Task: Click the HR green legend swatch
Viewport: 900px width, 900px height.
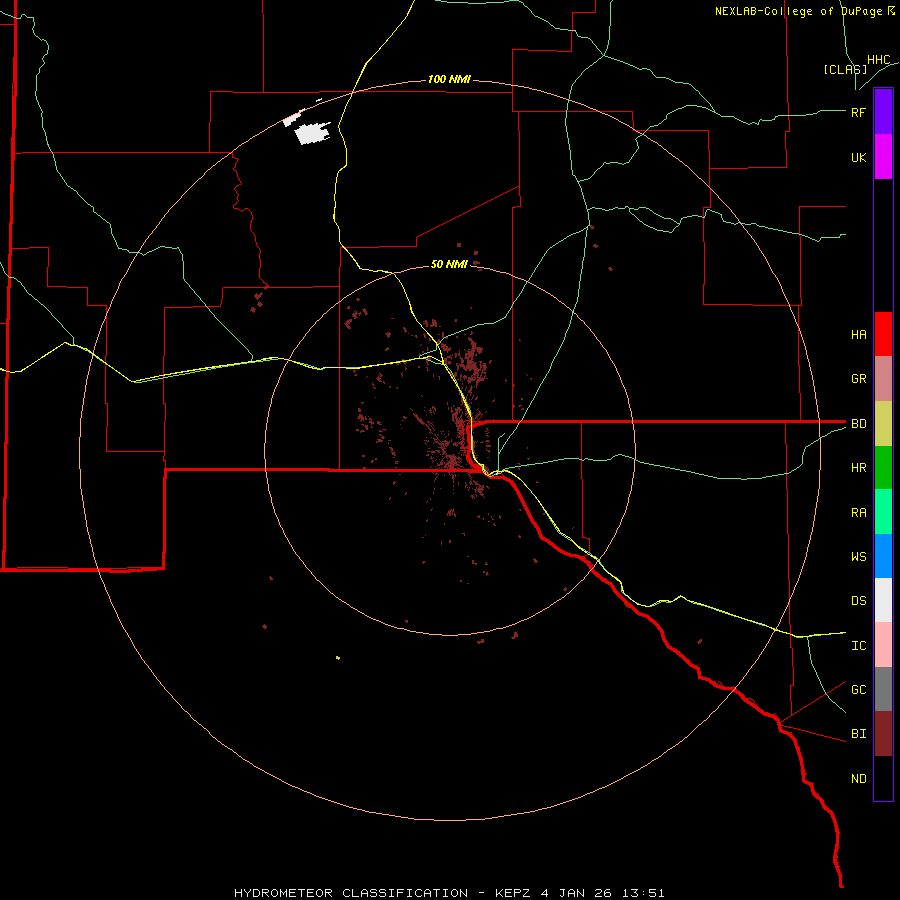Action: (883, 468)
